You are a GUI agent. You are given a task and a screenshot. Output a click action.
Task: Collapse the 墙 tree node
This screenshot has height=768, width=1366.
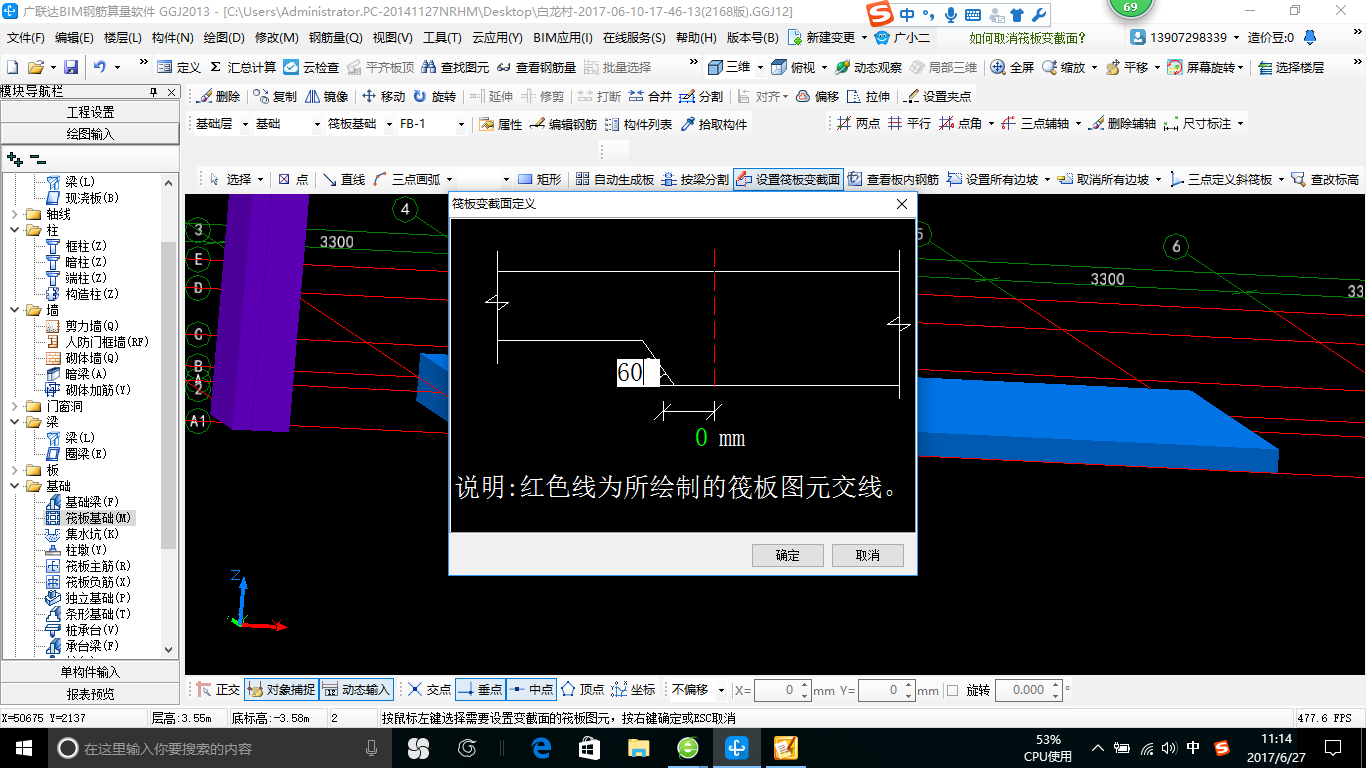(x=14, y=310)
